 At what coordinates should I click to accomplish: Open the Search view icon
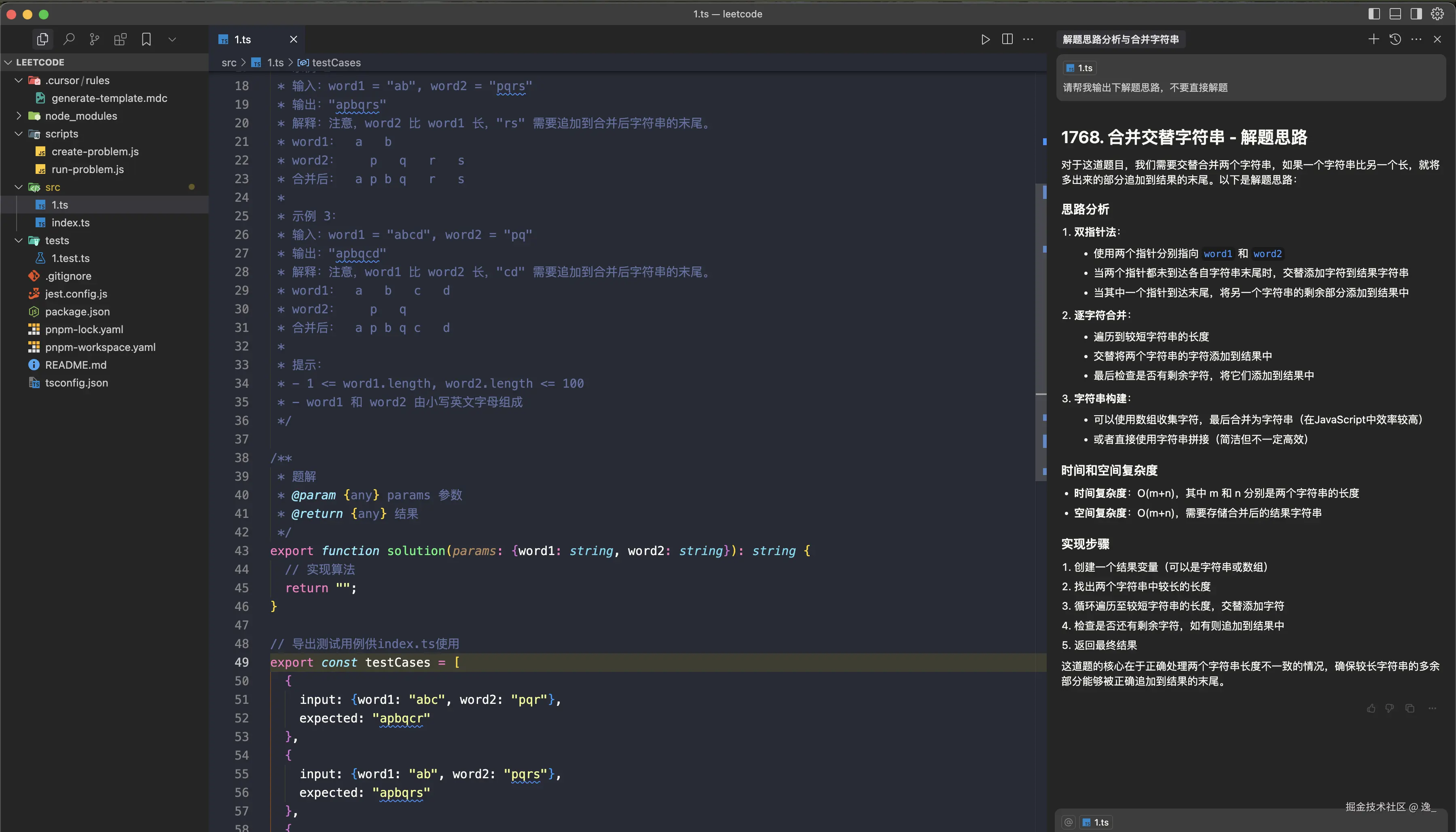click(x=69, y=40)
